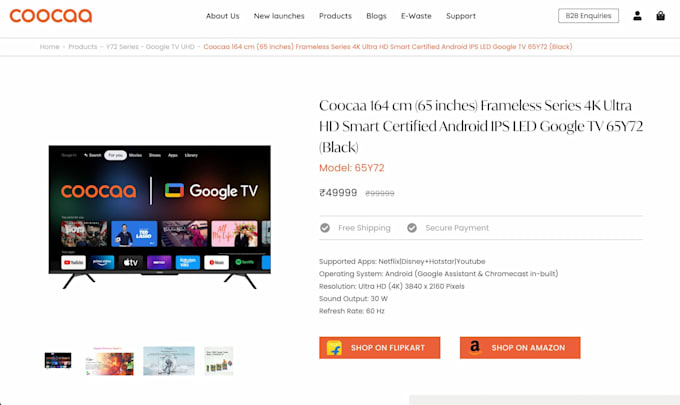Open the About Us menu
The width and height of the screenshot is (680, 405).
tap(222, 16)
